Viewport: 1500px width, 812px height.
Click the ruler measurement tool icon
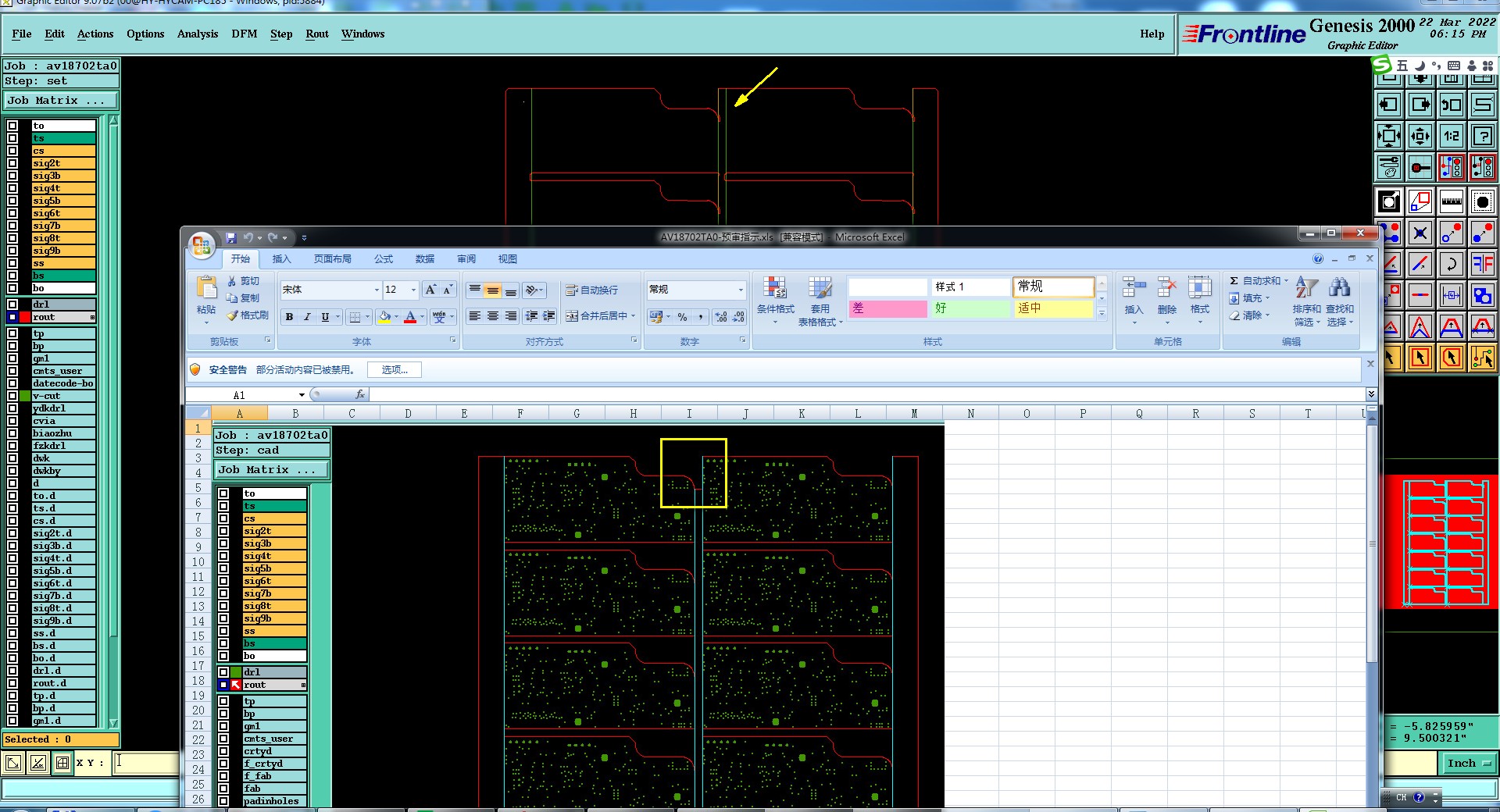pyautogui.click(x=1451, y=202)
